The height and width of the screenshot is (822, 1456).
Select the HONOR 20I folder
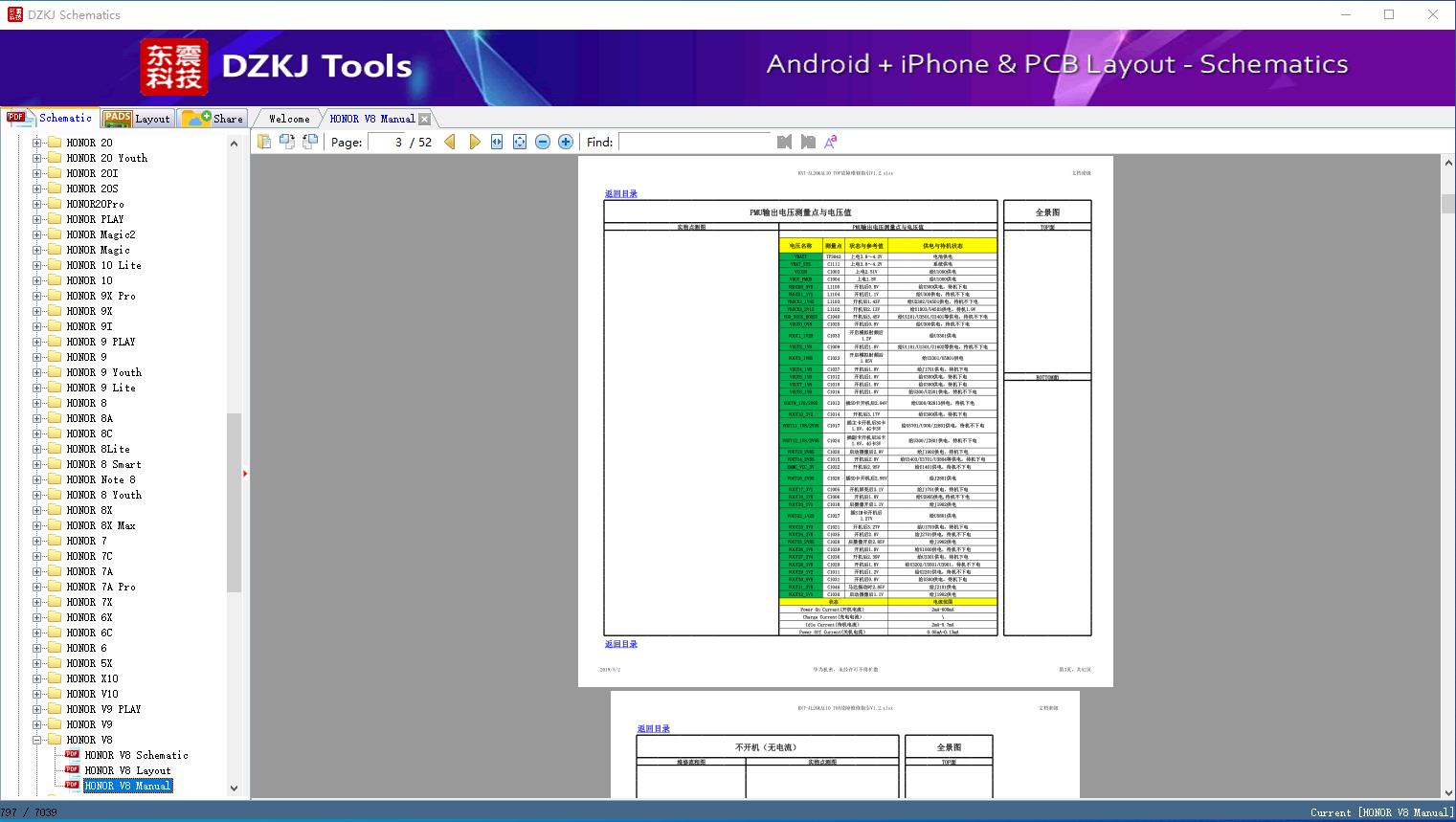[x=93, y=173]
